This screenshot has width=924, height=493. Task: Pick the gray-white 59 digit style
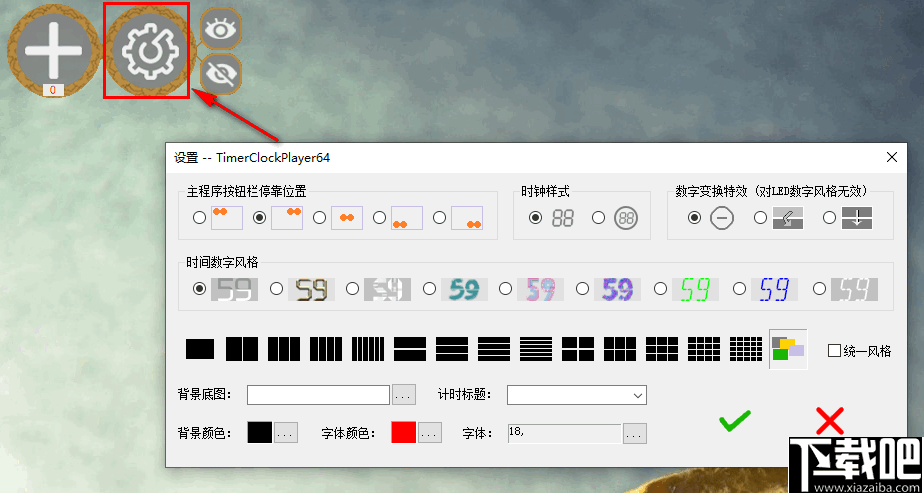click(x=200, y=289)
